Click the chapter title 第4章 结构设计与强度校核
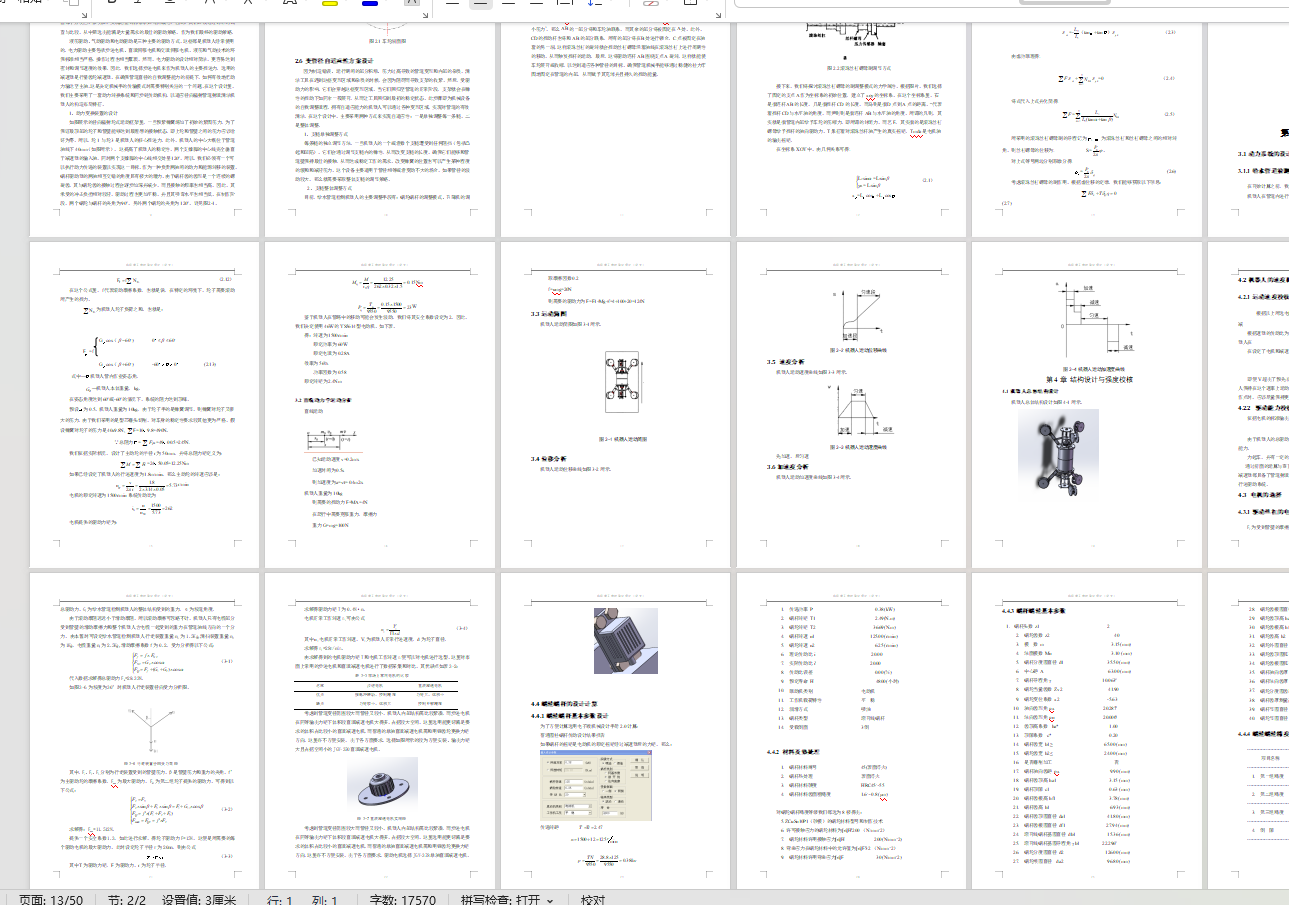The width and height of the screenshot is (1289, 905). [1091, 380]
